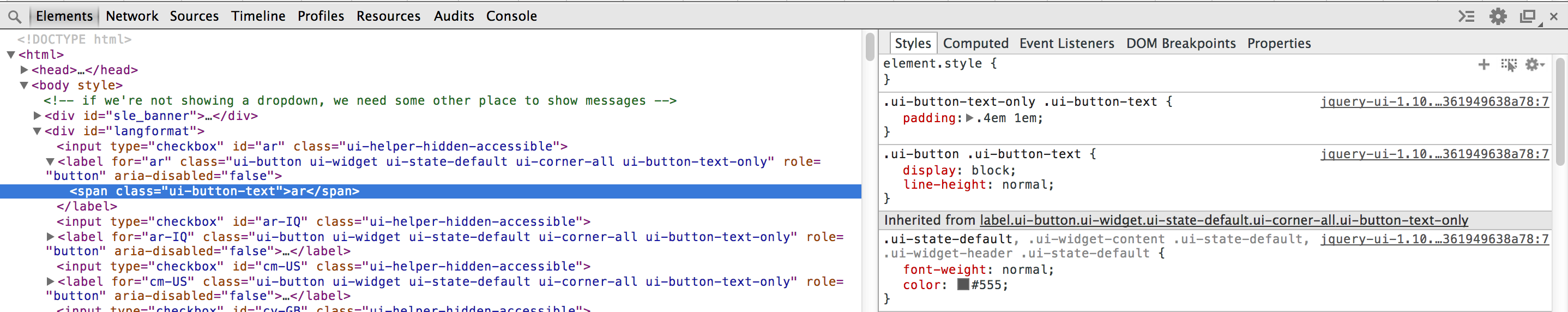Image resolution: width=1568 pixels, height=312 pixels.
Task: Go to the Timeline tab
Action: (258, 16)
